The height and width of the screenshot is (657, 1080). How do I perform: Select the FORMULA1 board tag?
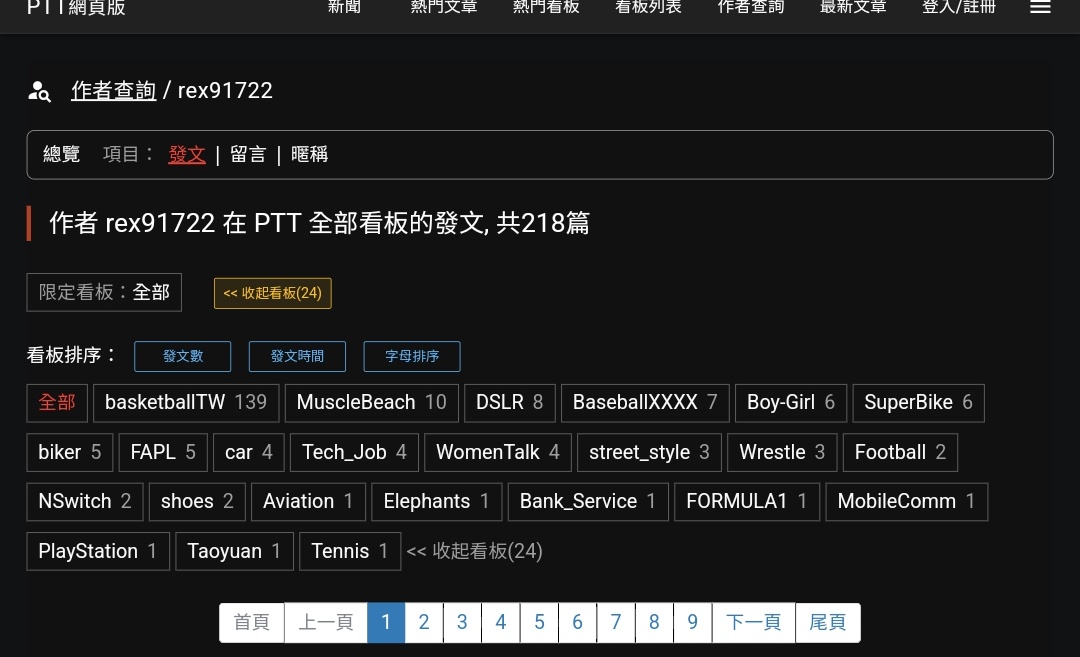click(746, 501)
